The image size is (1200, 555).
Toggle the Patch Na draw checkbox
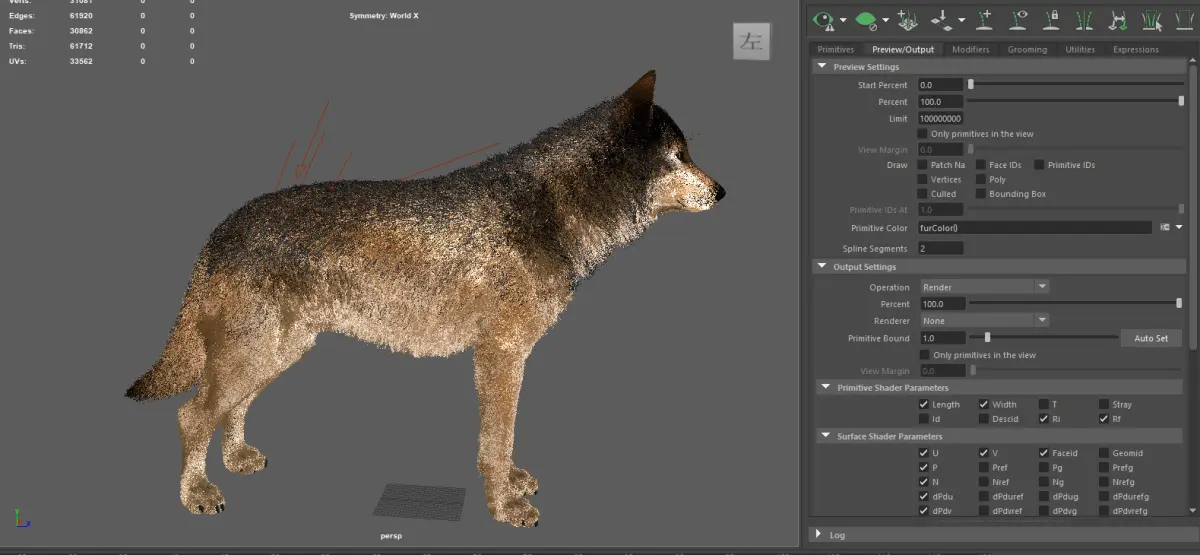[x=923, y=165]
